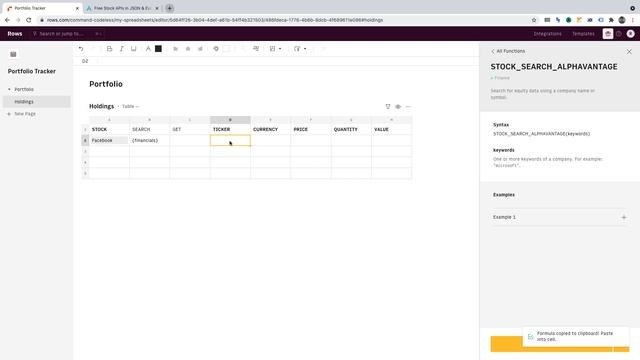Toggle Bold formatting in the toolbar
The image size is (640, 360).
[109, 49]
